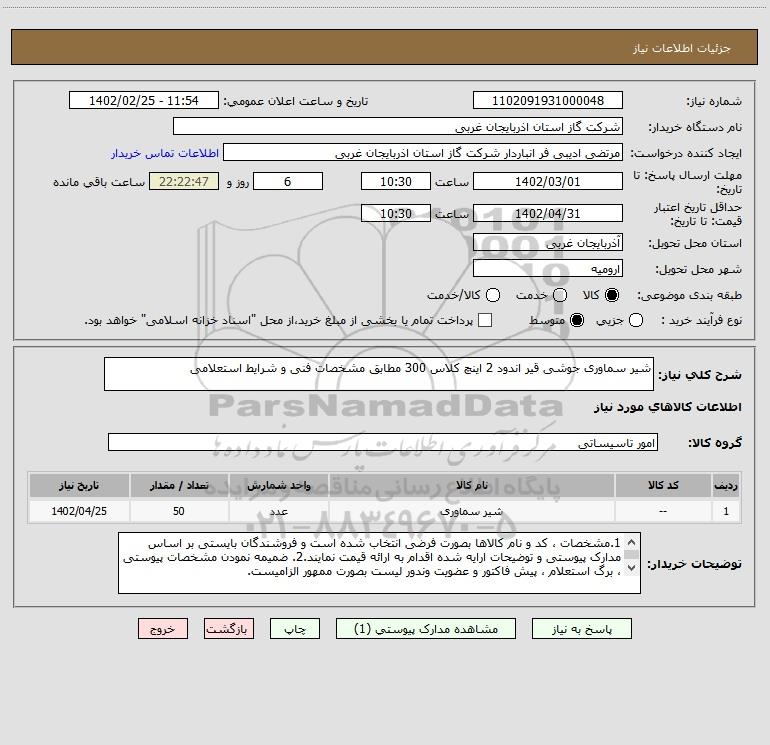Screen dimensions: 770x745
Task: Click the تاریخ نیاز column header
Action: click(79, 485)
